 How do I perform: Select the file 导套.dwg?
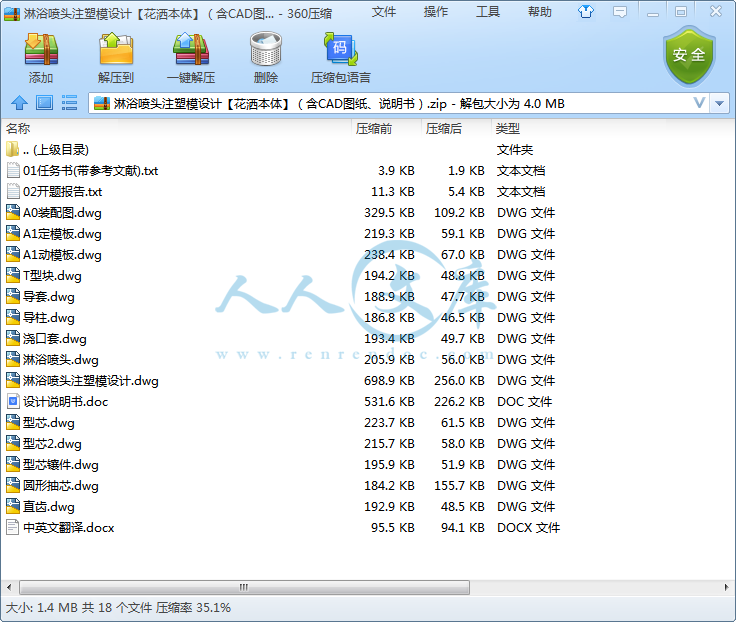[x=49, y=297]
